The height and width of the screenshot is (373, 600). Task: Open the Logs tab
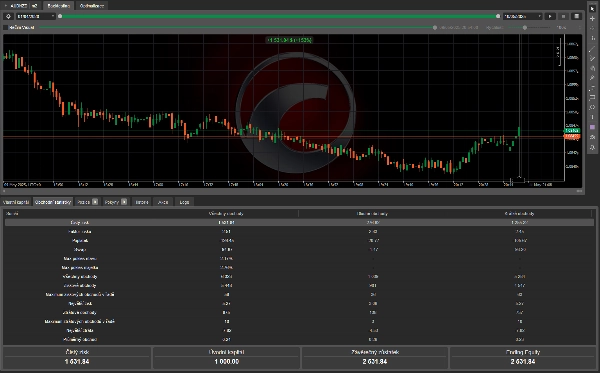click(x=184, y=202)
